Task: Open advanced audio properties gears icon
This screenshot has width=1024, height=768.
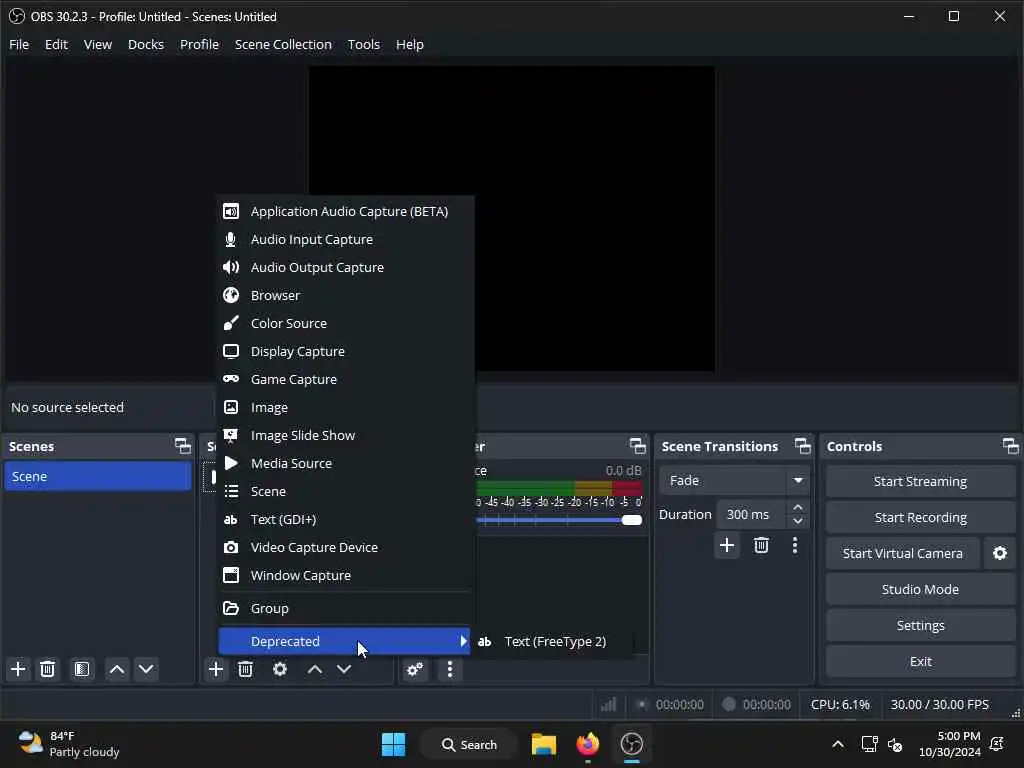Action: click(415, 669)
